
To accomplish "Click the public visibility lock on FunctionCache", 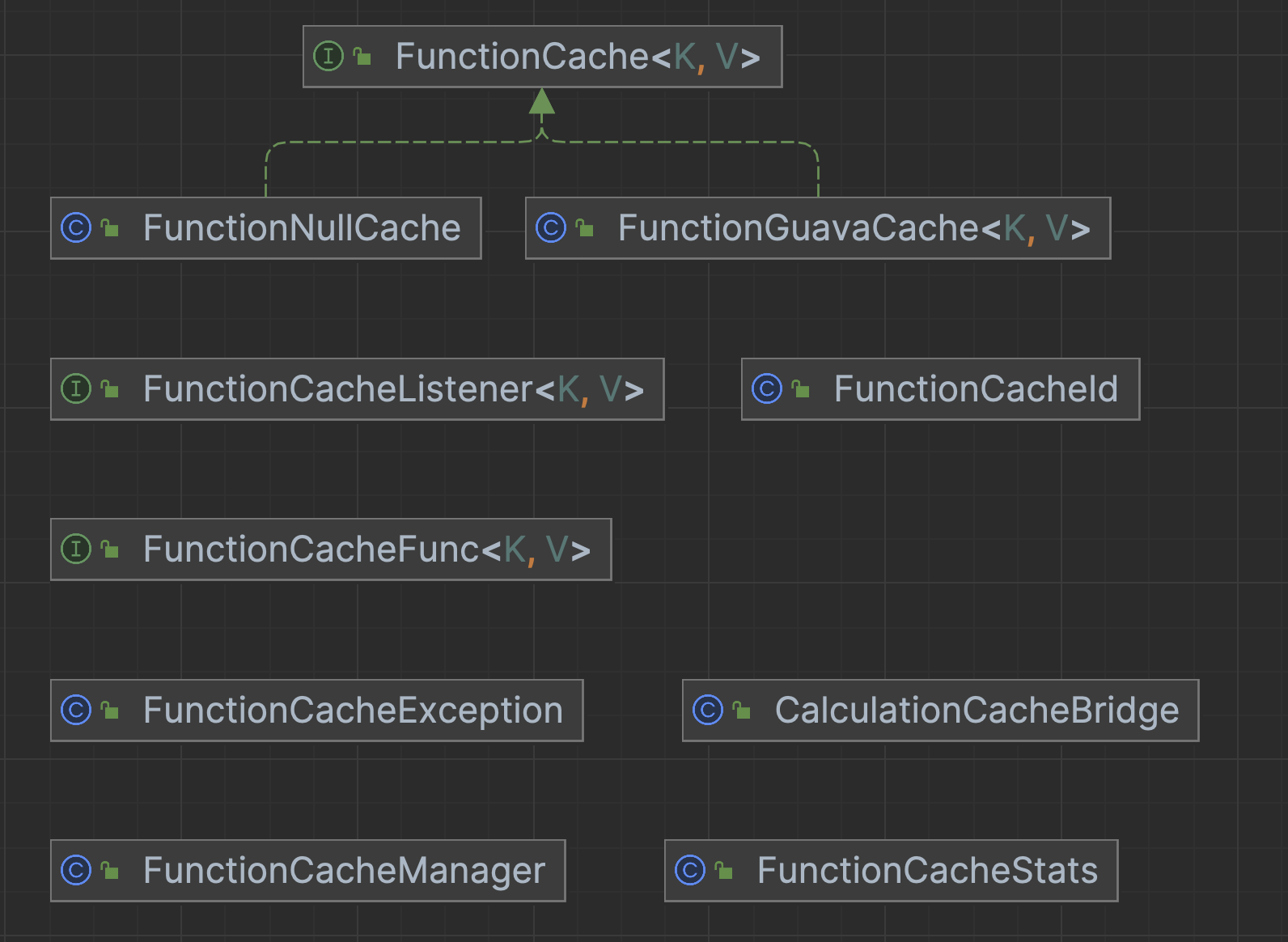I will [x=362, y=57].
